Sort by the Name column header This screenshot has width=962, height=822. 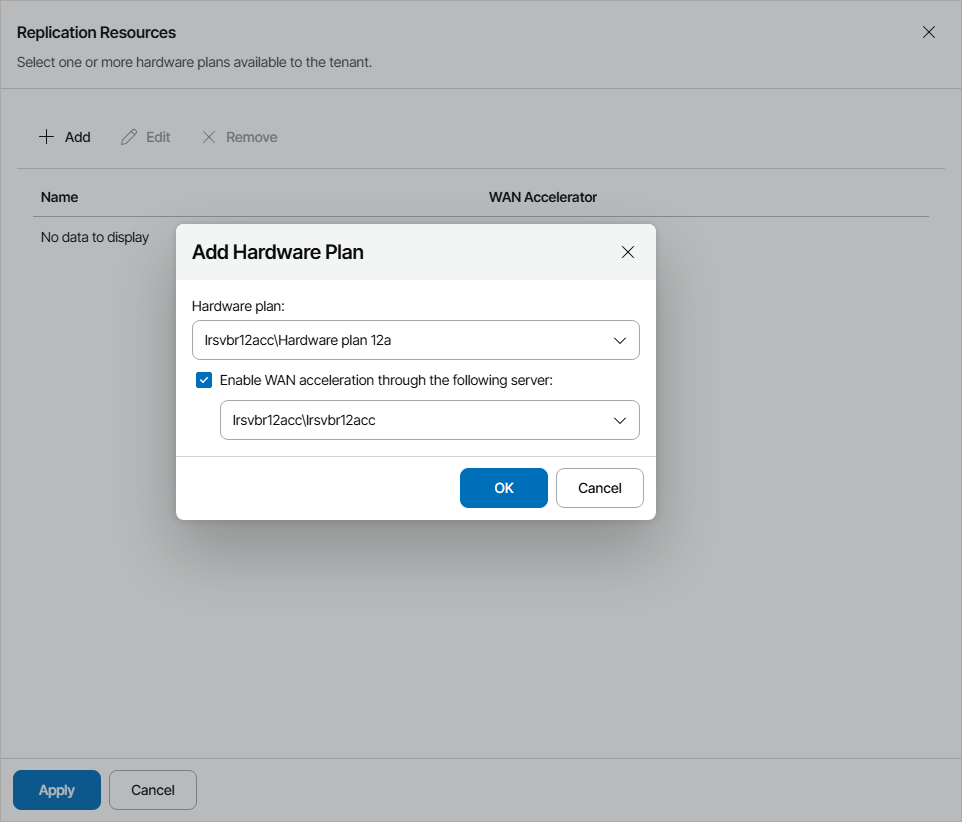(x=60, y=197)
